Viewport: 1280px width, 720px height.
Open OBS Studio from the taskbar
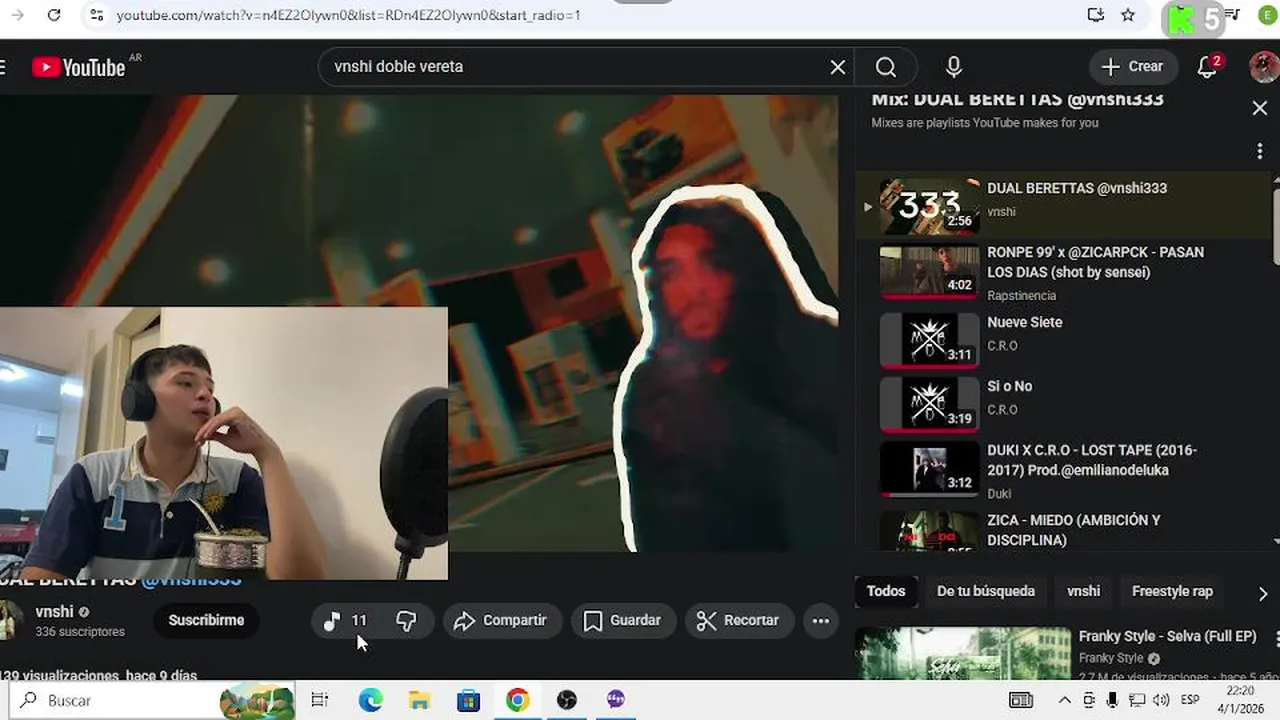point(567,700)
